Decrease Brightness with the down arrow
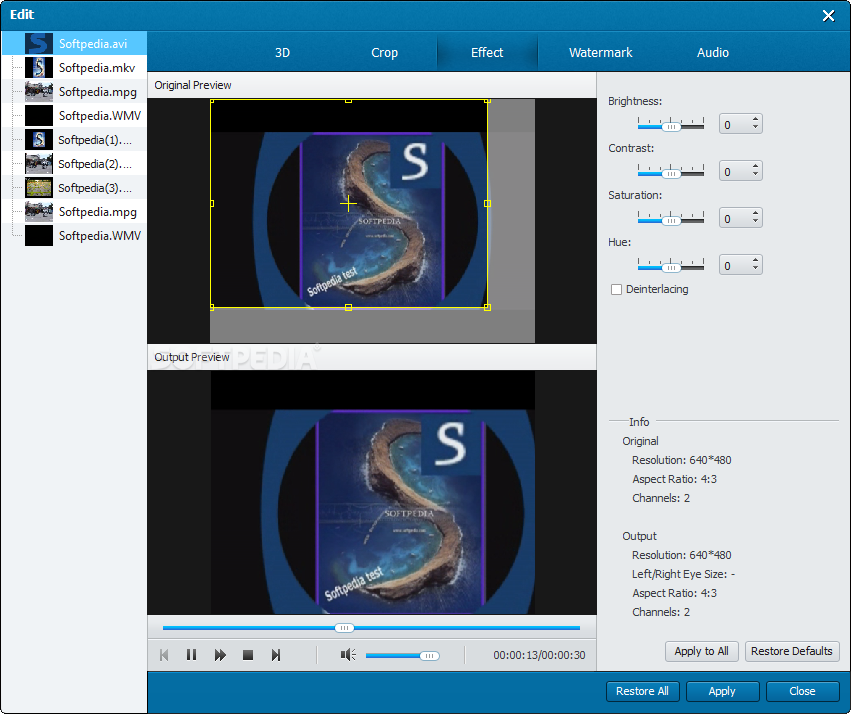This screenshot has width=851, height=714. pos(755,128)
